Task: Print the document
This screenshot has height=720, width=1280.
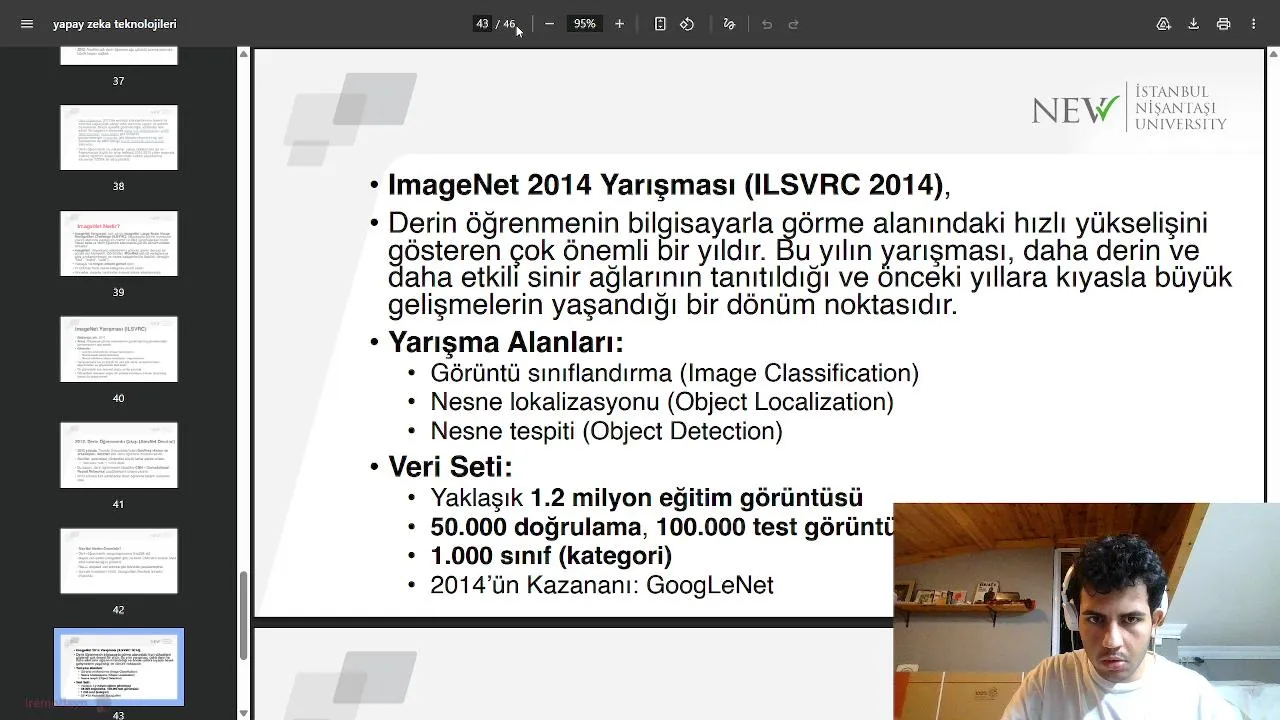Action: [x=1223, y=24]
